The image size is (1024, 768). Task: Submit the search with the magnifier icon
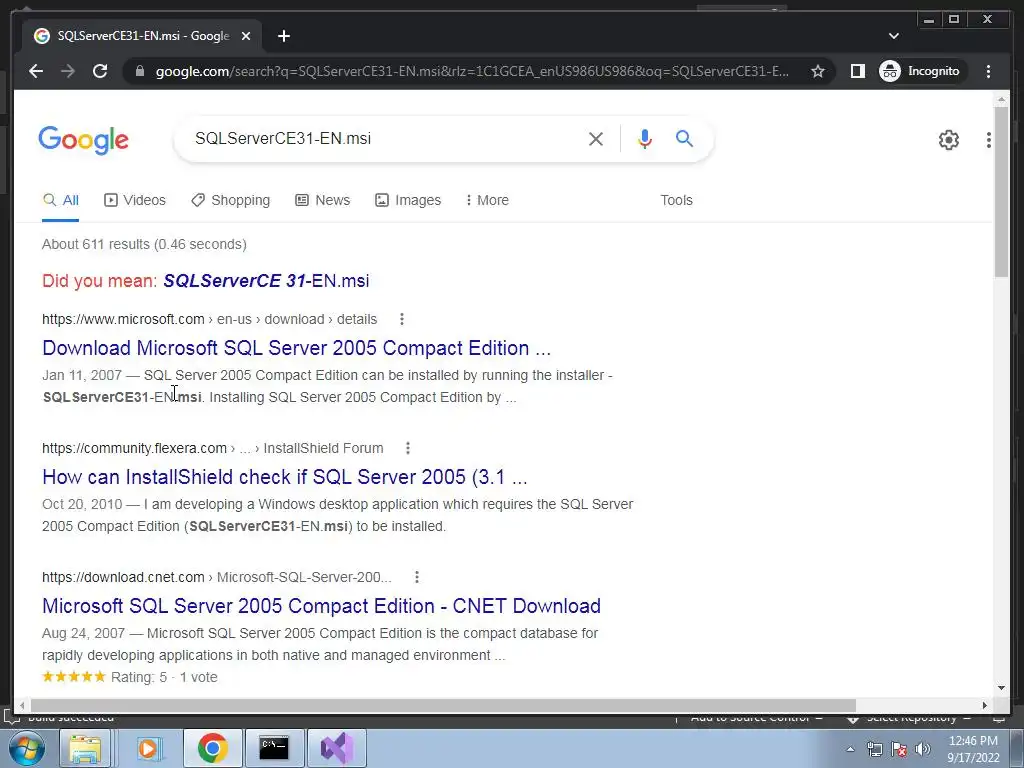click(684, 138)
